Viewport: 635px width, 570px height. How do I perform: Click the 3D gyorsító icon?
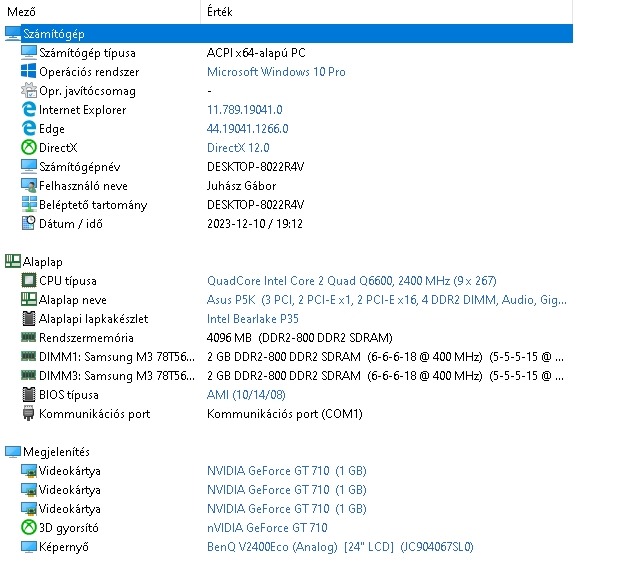(28, 527)
